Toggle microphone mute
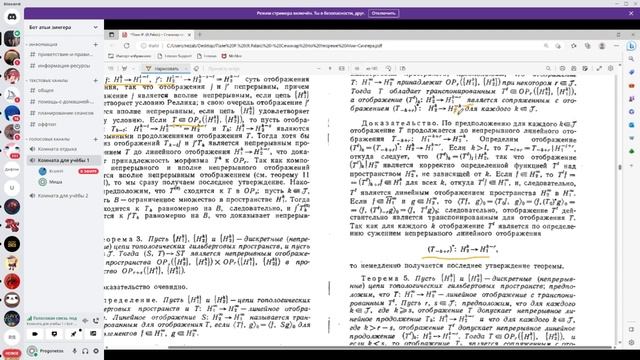 [x=74, y=351]
